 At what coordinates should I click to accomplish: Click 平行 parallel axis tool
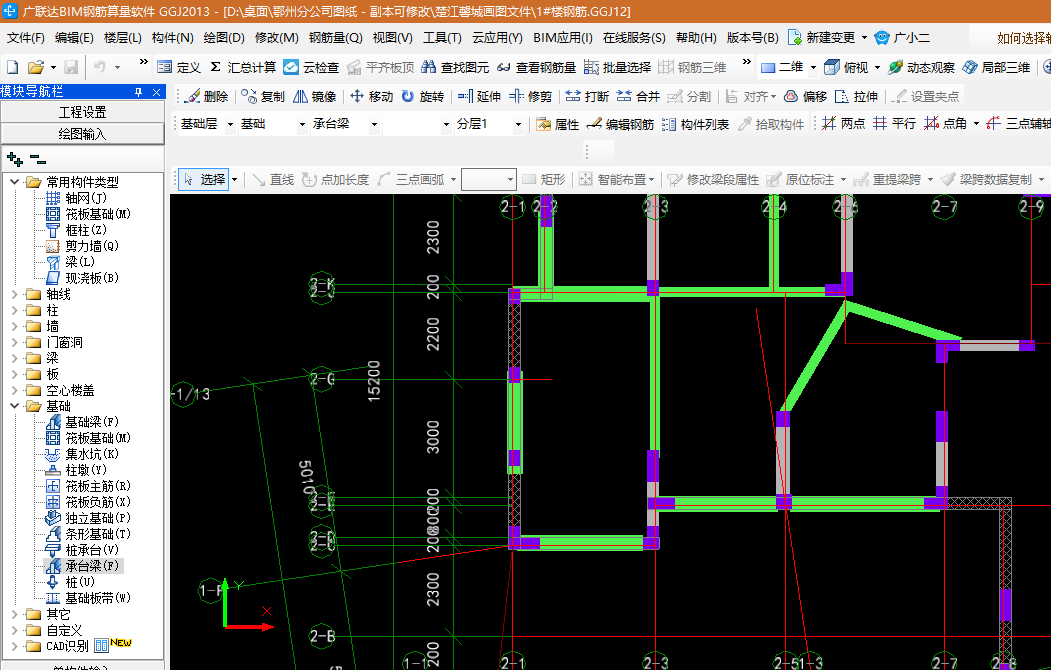pyautogui.click(x=894, y=123)
